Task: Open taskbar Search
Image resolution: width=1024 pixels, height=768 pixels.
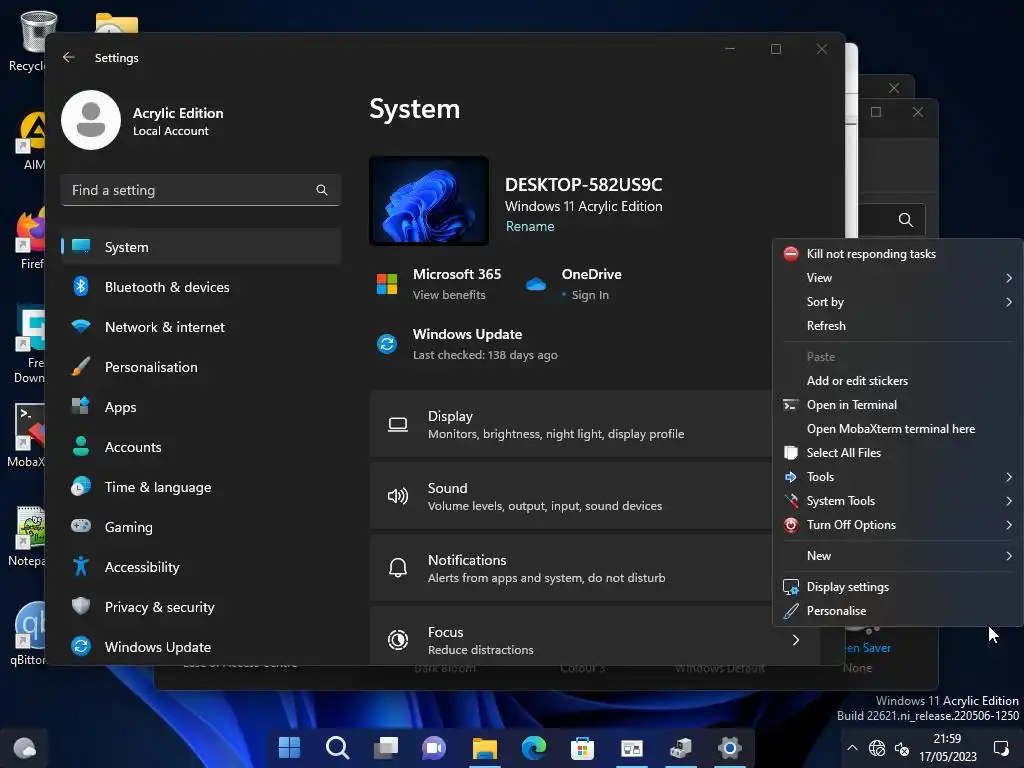Action: [338, 747]
